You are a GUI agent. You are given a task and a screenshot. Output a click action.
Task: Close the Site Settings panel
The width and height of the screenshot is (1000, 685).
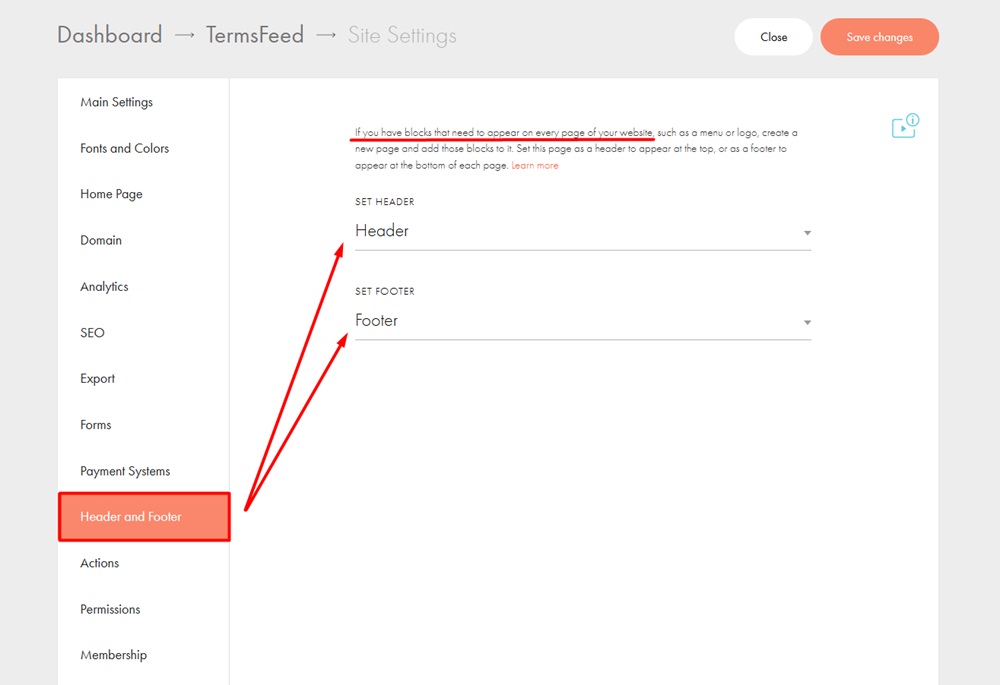(x=774, y=37)
